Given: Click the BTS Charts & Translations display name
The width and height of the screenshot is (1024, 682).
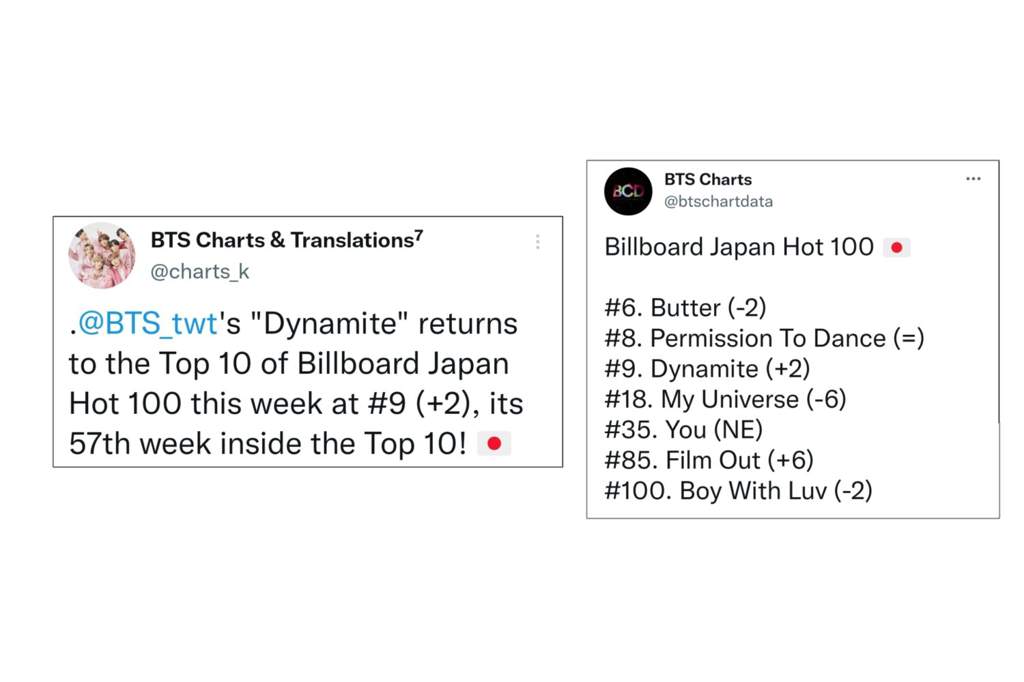Looking at the screenshot, I should tap(287, 240).
